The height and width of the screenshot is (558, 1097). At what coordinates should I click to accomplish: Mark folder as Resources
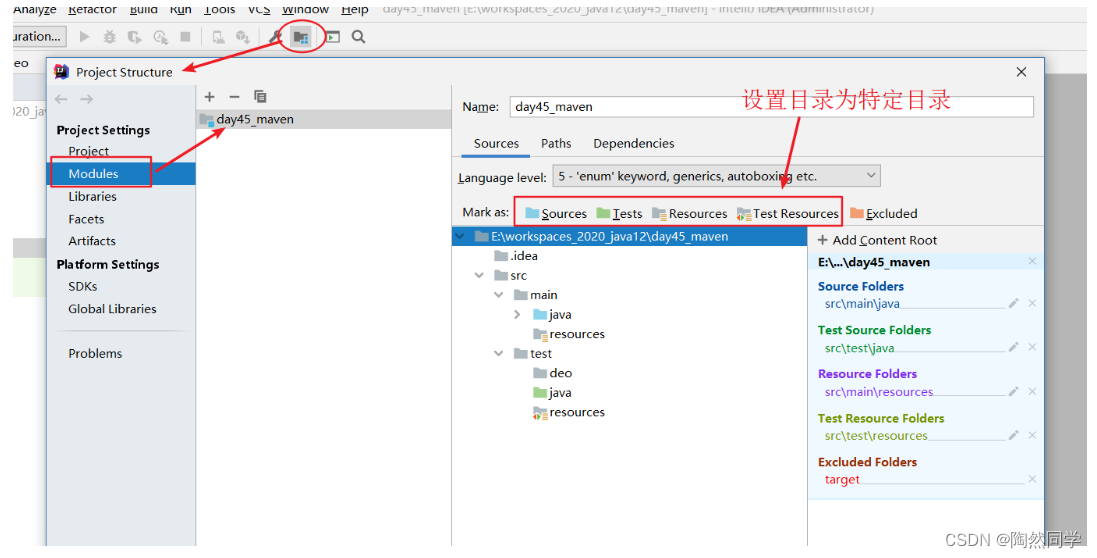[x=689, y=213]
